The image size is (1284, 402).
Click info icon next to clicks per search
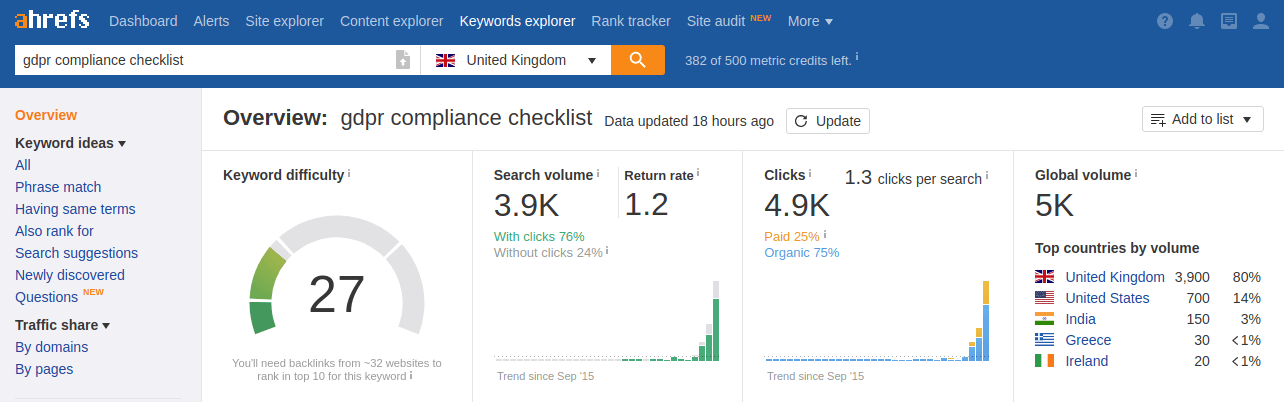987,176
